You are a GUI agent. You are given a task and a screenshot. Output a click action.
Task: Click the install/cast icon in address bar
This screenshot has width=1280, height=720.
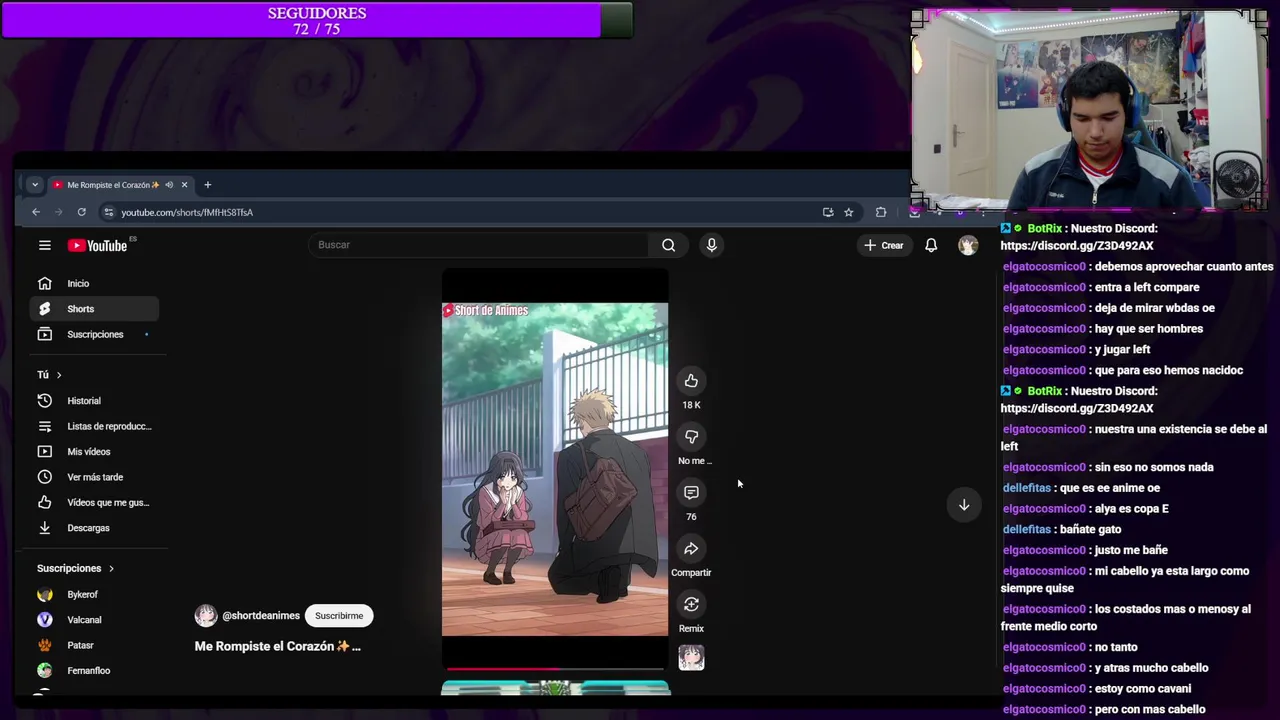tap(827, 212)
